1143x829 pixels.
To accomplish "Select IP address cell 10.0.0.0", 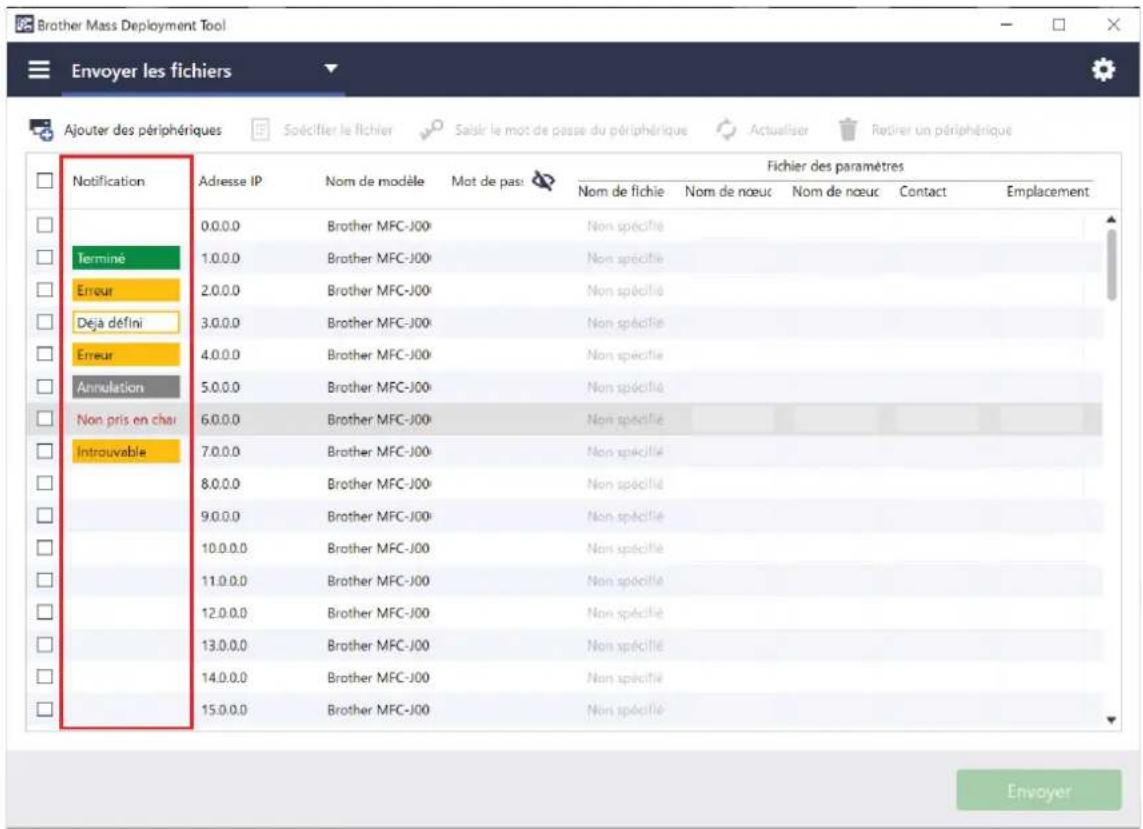I will (224, 548).
